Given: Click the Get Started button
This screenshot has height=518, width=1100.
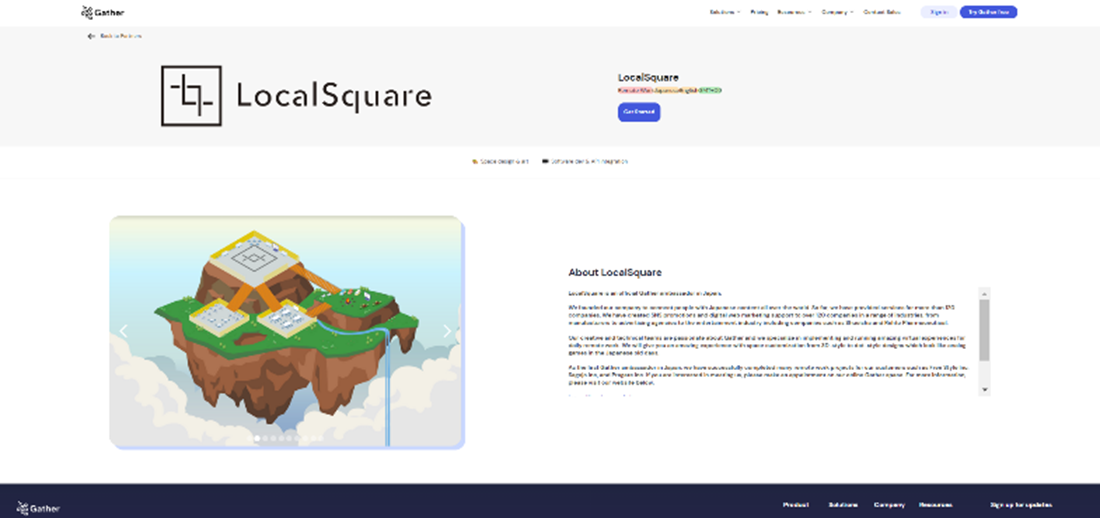Looking at the screenshot, I should (639, 112).
